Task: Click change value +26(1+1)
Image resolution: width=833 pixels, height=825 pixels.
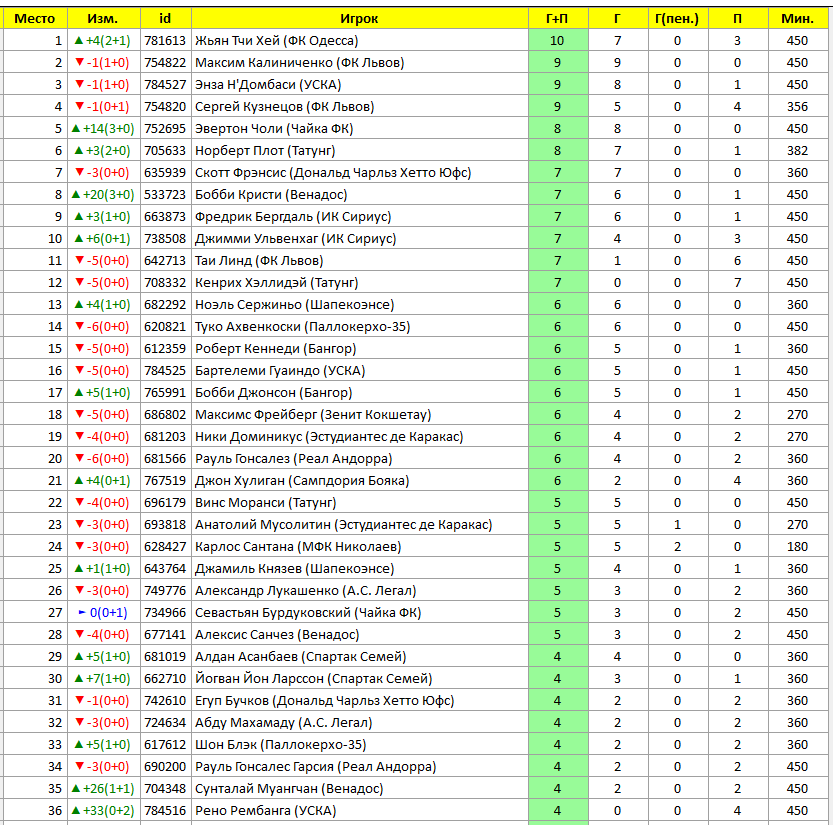Action: [x=104, y=789]
